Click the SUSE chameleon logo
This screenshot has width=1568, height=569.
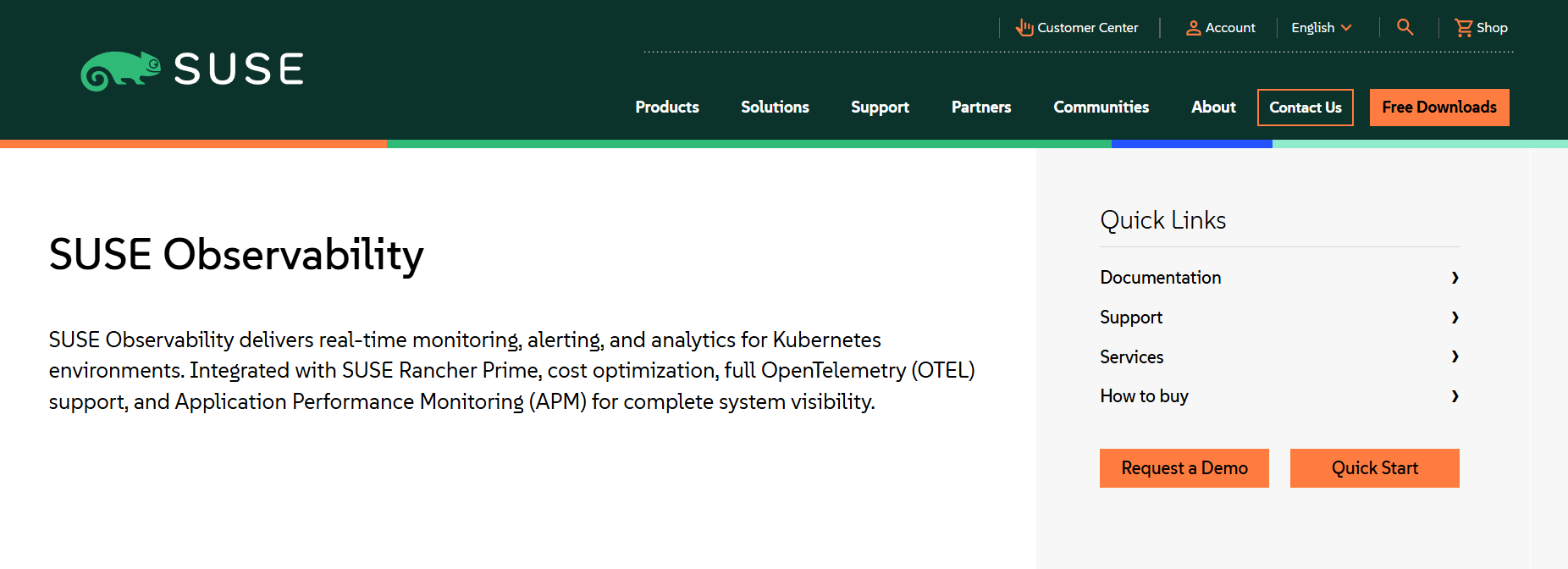121,70
